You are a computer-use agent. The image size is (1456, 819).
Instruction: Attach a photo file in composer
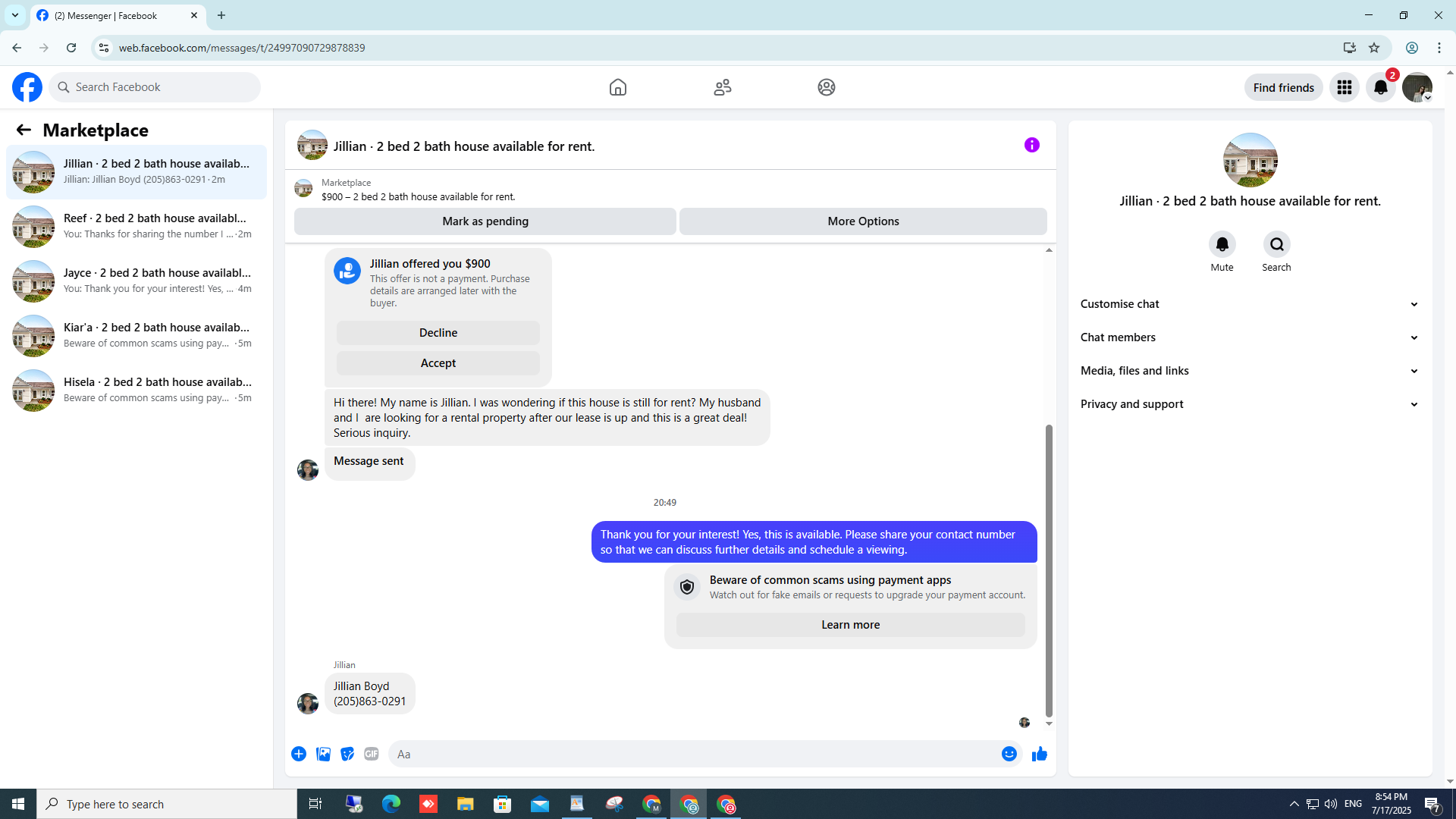[x=323, y=754]
